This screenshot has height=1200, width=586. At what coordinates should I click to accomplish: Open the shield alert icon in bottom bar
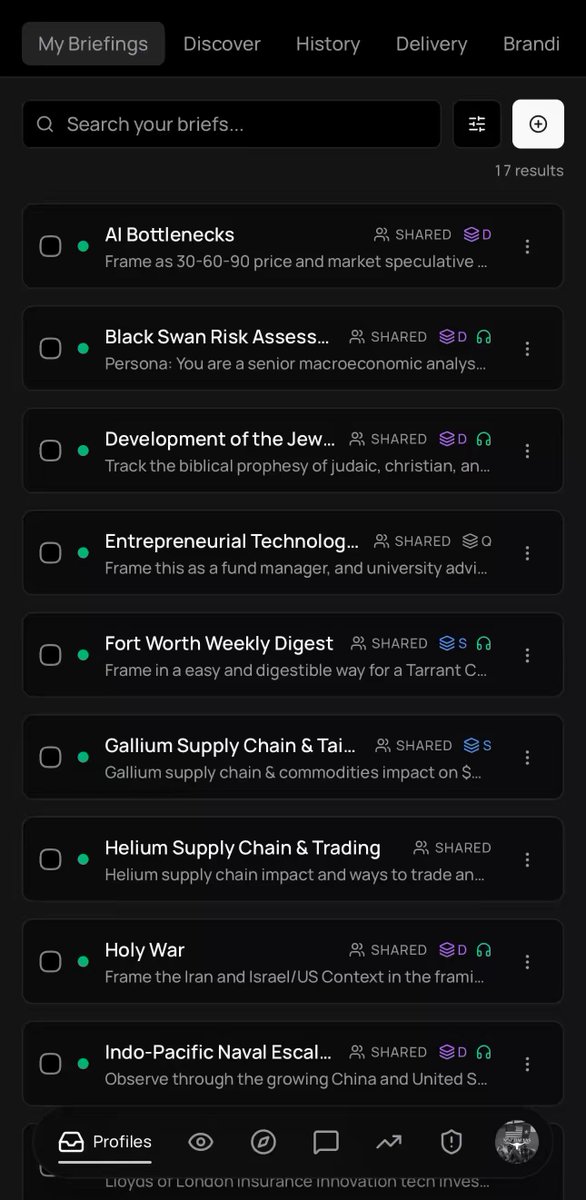click(451, 1142)
